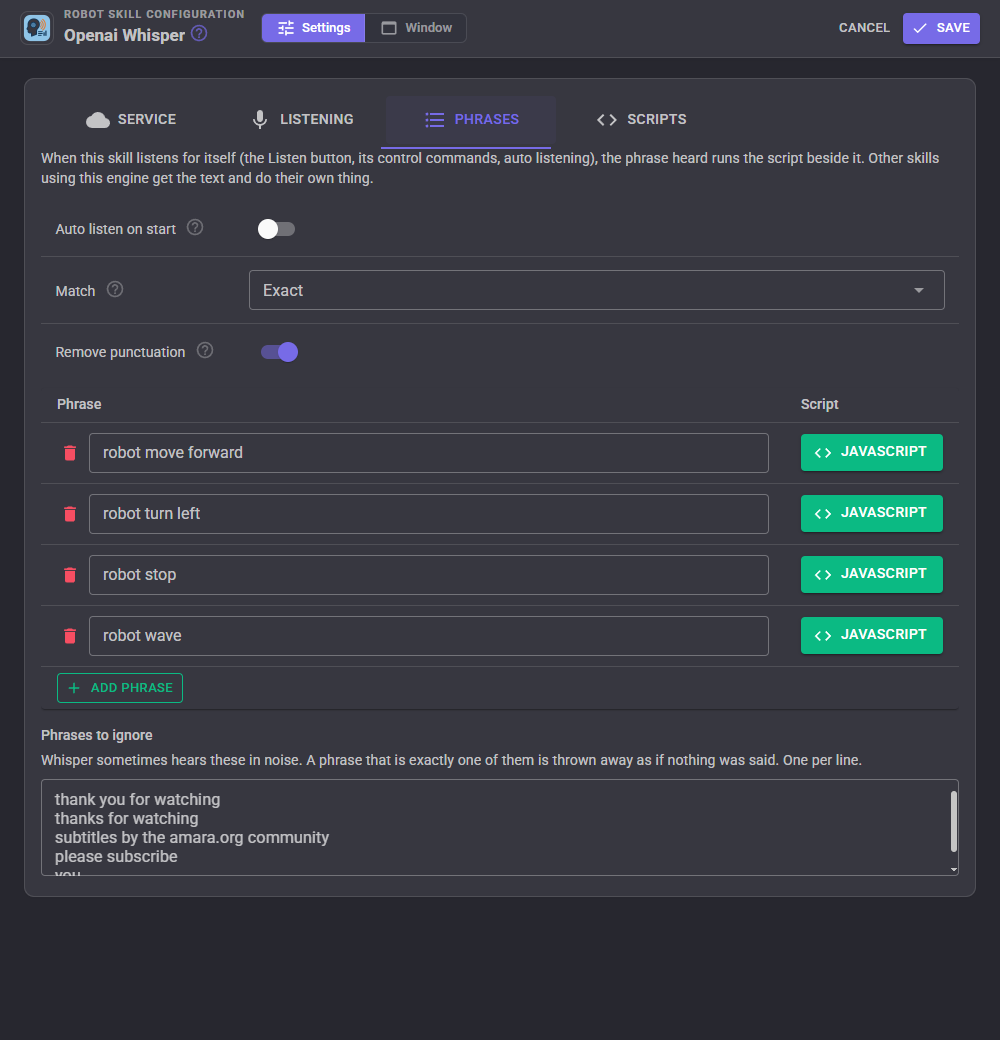This screenshot has height=1040, width=1000.
Task: Switch to the Listening tab
Action: point(303,119)
